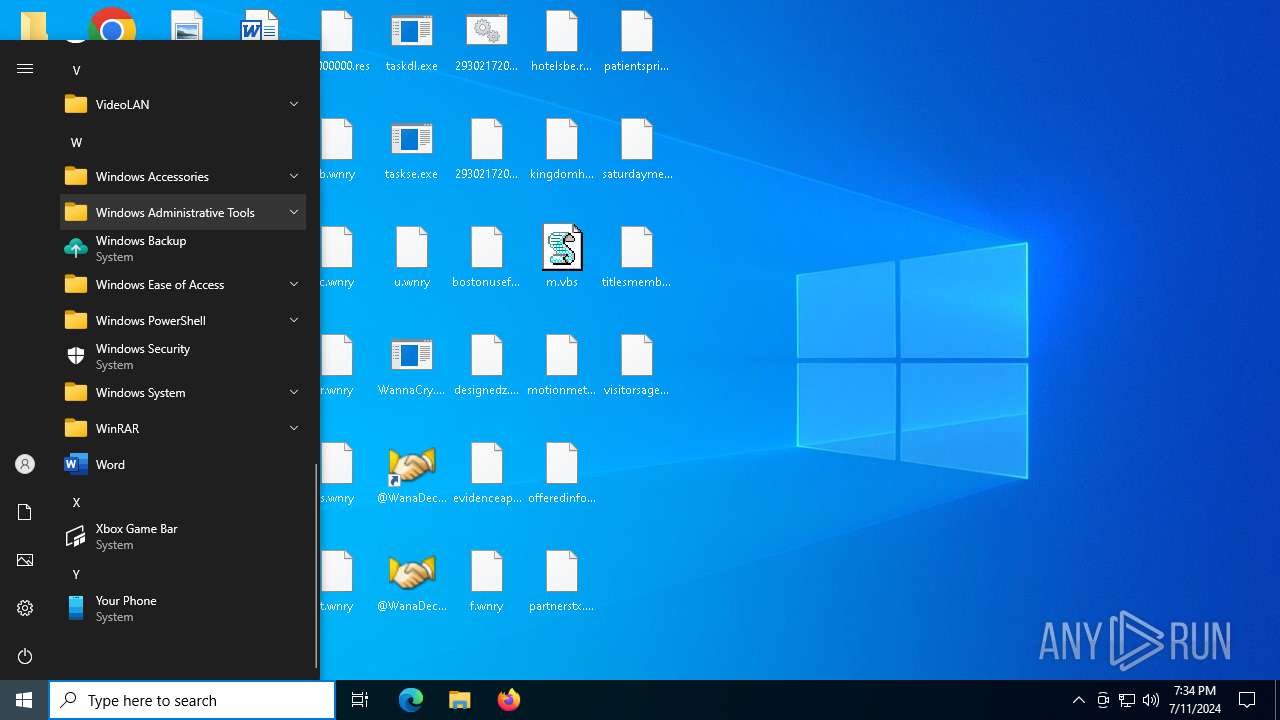Click the Windows Start button
The height and width of the screenshot is (720, 1280).
click(x=24, y=700)
